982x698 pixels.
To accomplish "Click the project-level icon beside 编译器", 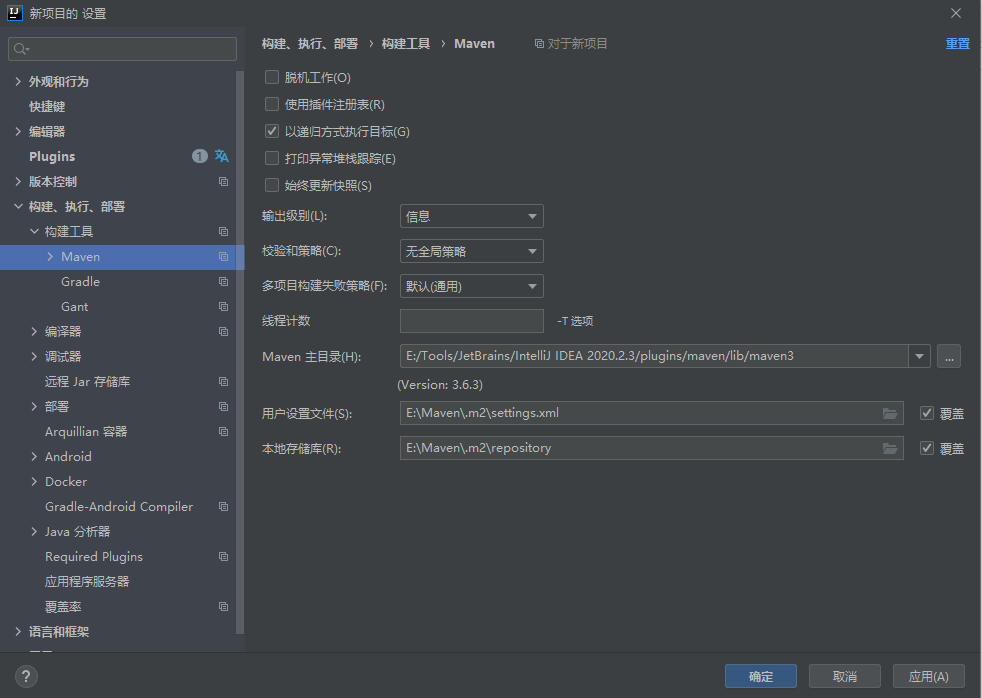I will tap(223, 331).
